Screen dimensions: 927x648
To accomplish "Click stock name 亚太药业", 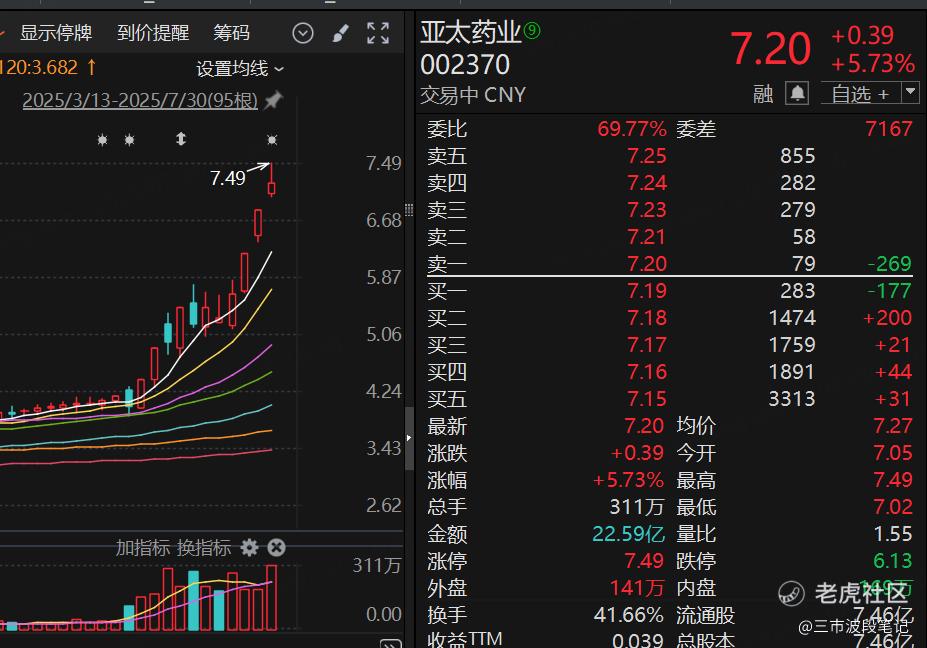I will 471,32.
